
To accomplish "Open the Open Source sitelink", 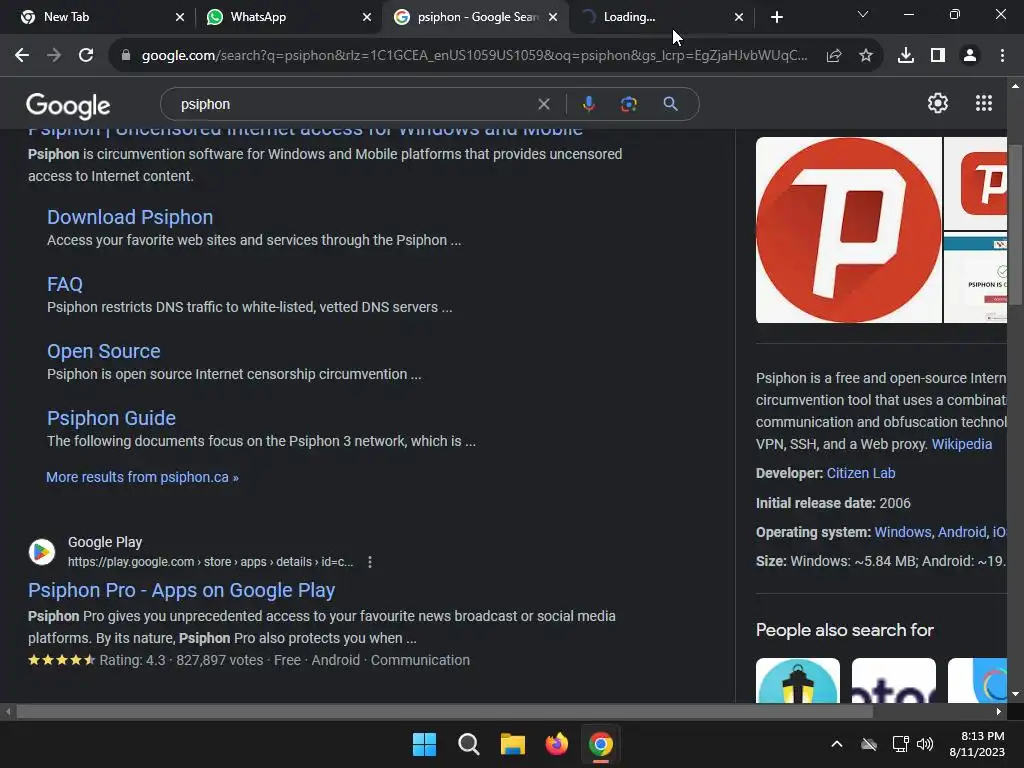I will click(x=104, y=351).
